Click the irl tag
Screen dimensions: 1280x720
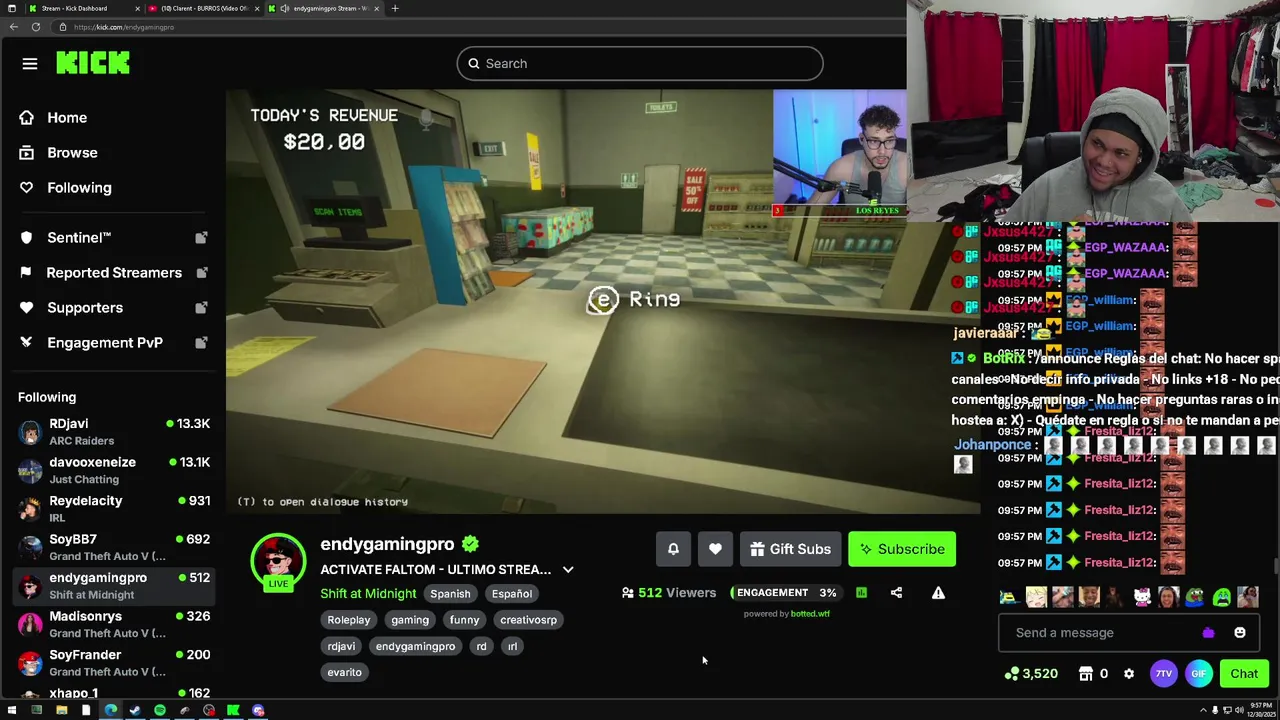[x=512, y=646]
